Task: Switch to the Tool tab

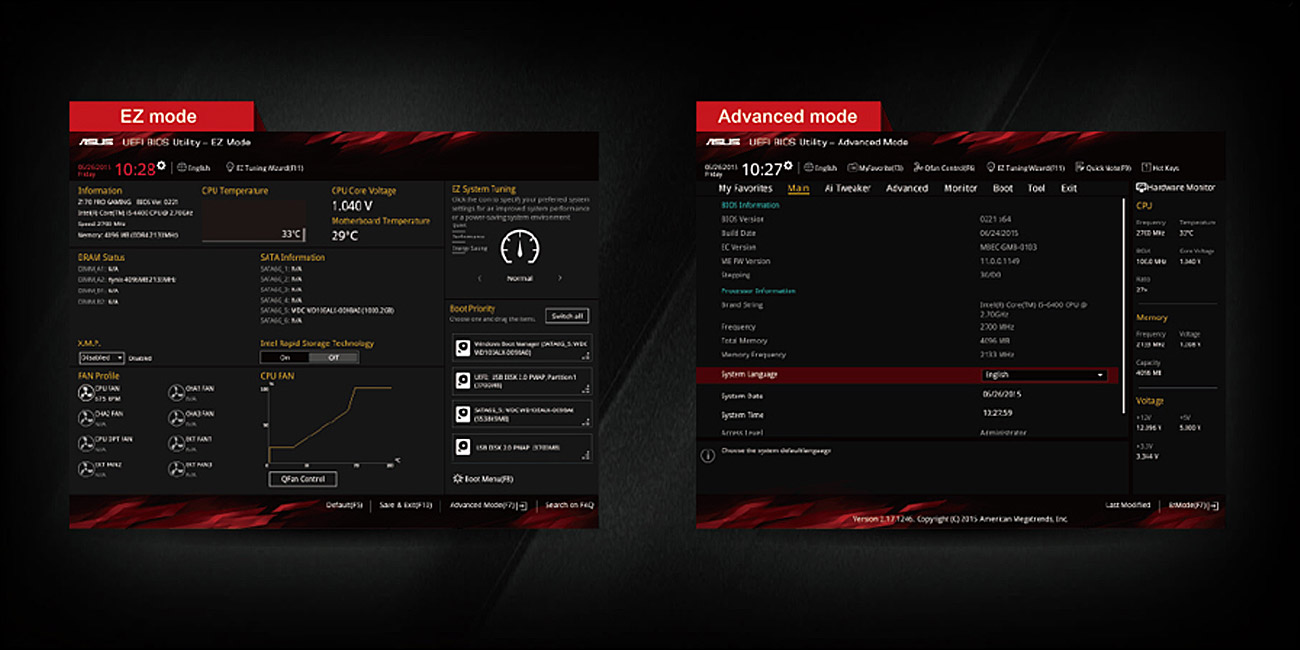Action: tap(1037, 188)
